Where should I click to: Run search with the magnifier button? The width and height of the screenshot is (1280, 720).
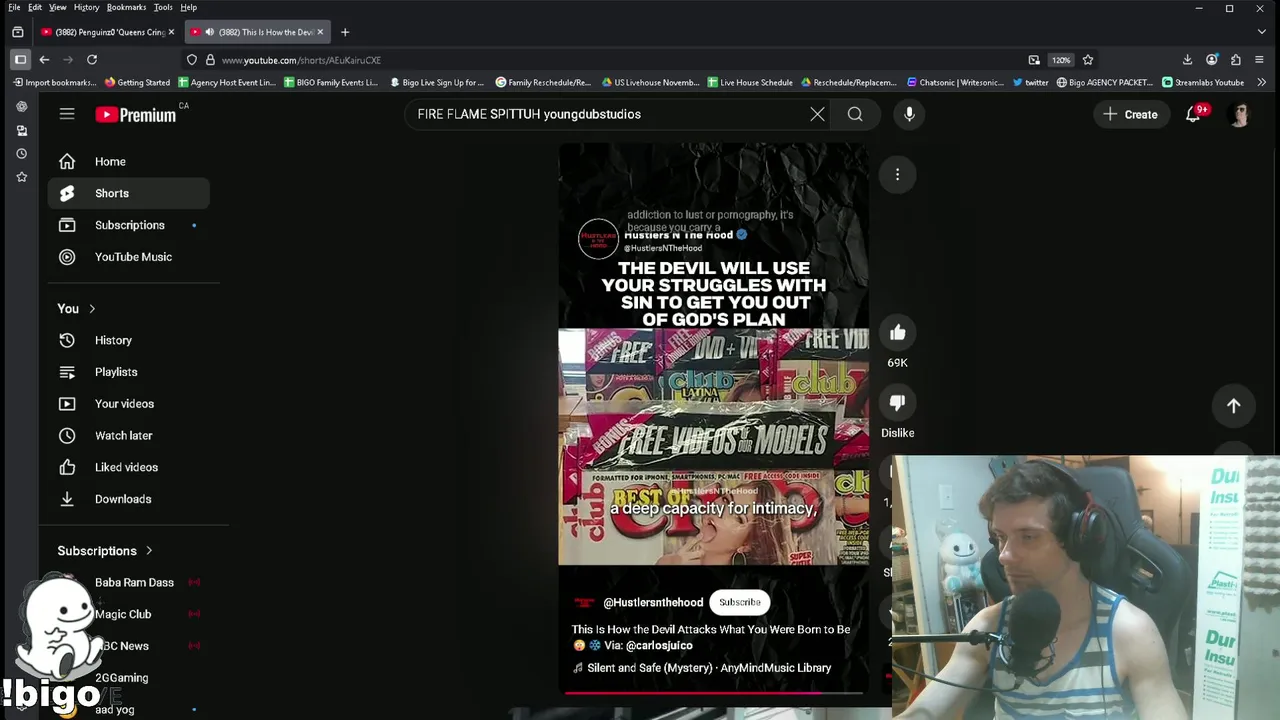click(855, 114)
